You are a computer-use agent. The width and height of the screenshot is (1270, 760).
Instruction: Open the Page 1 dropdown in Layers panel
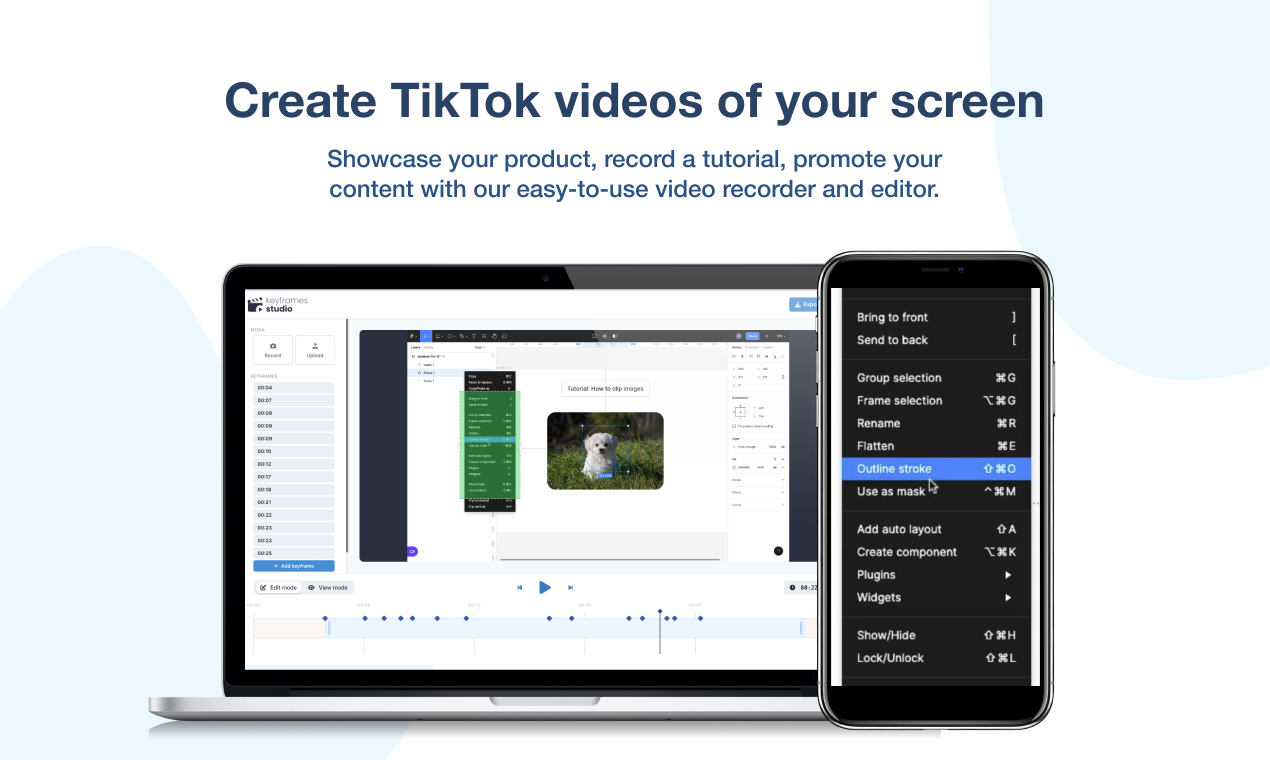click(x=480, y=347)
